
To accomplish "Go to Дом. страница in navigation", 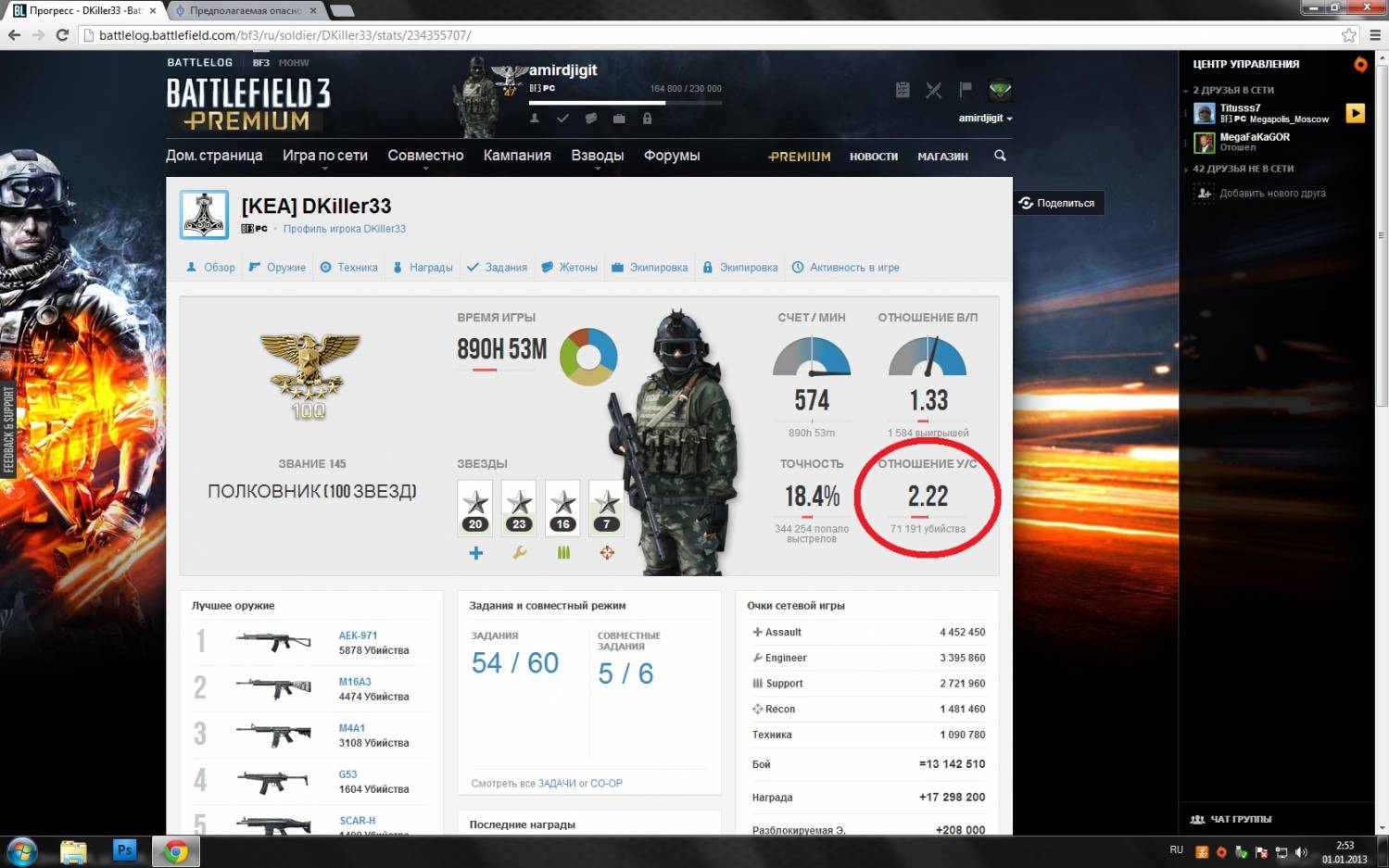I will [214, 156].
